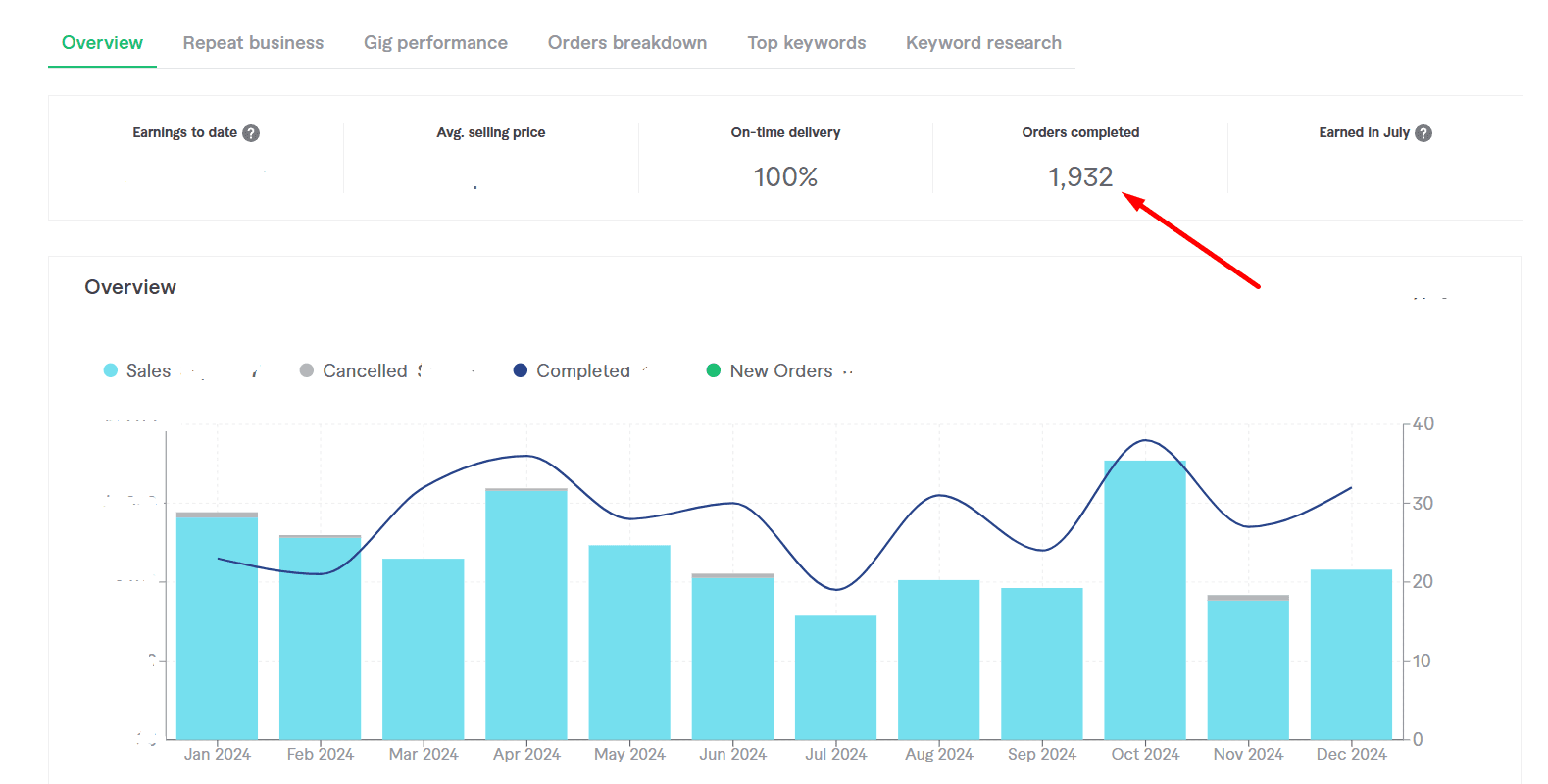
Task: Click the Jan 2024 sales bar
Action: point(217,627)
